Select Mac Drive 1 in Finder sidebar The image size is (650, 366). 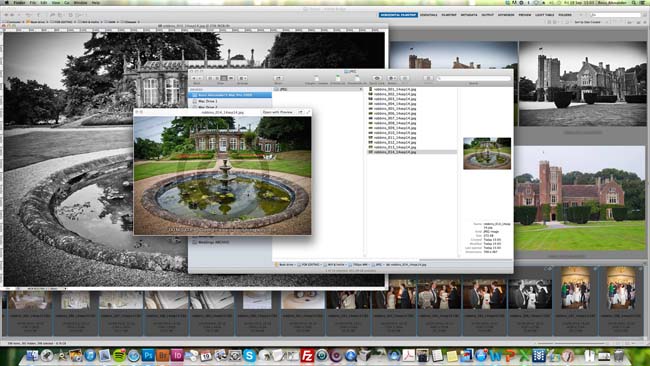[x=208, y=101]
